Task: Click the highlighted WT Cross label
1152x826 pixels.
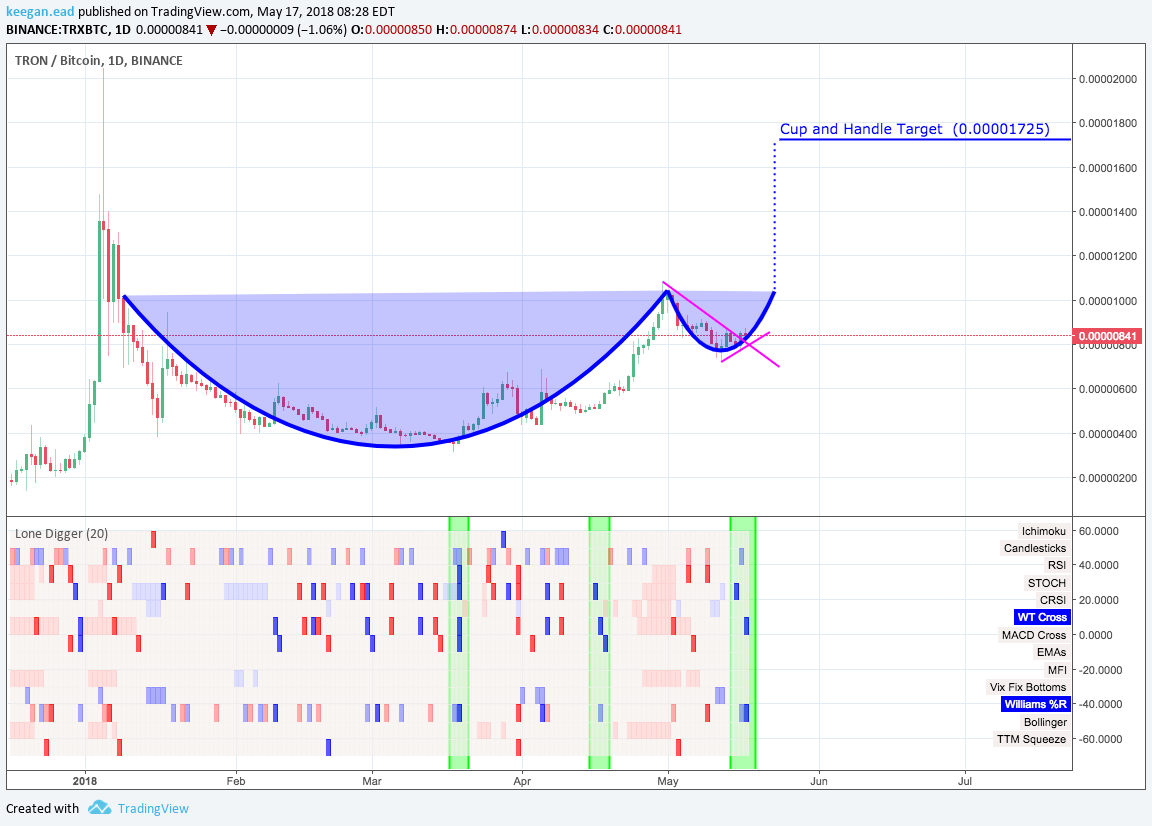Action: click(x=1042, y=617)
